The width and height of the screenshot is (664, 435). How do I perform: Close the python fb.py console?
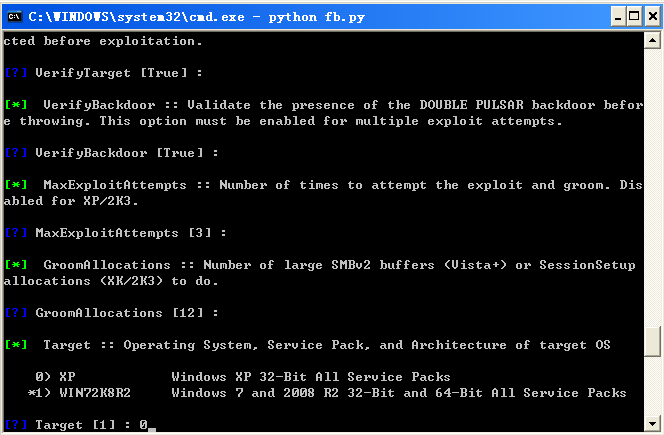tap(652, 17)
